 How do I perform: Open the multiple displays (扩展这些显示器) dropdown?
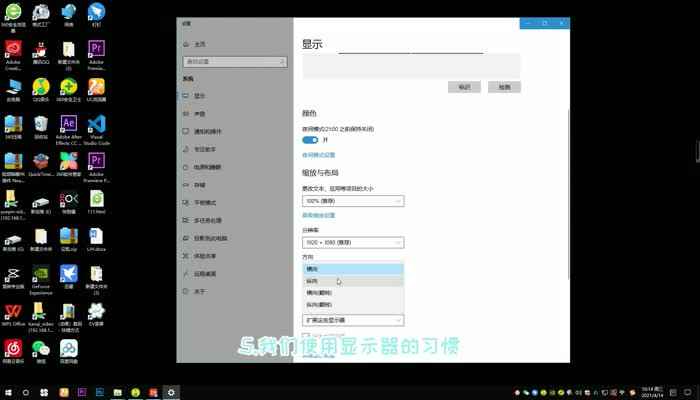click(x=353, y=320)
